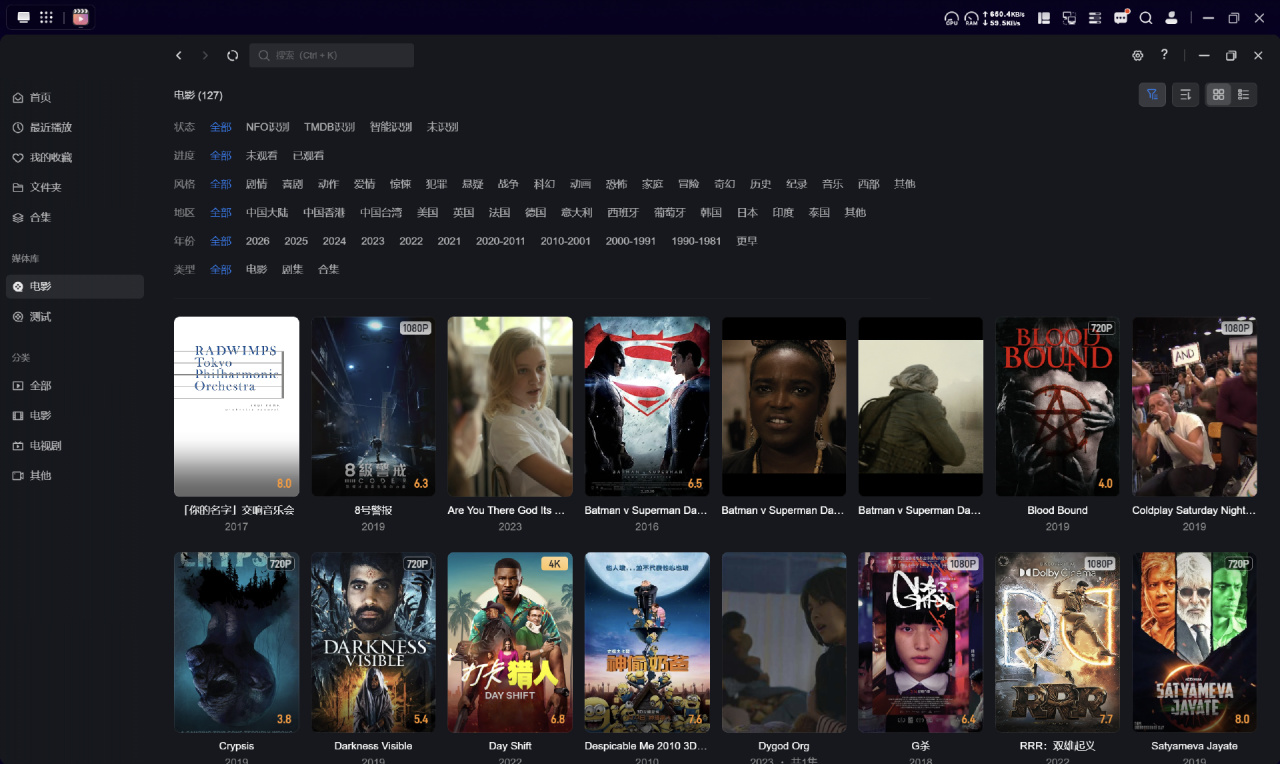
Task: Filter 状态 by TMDB识别
Action: click(x=330, y=127)
